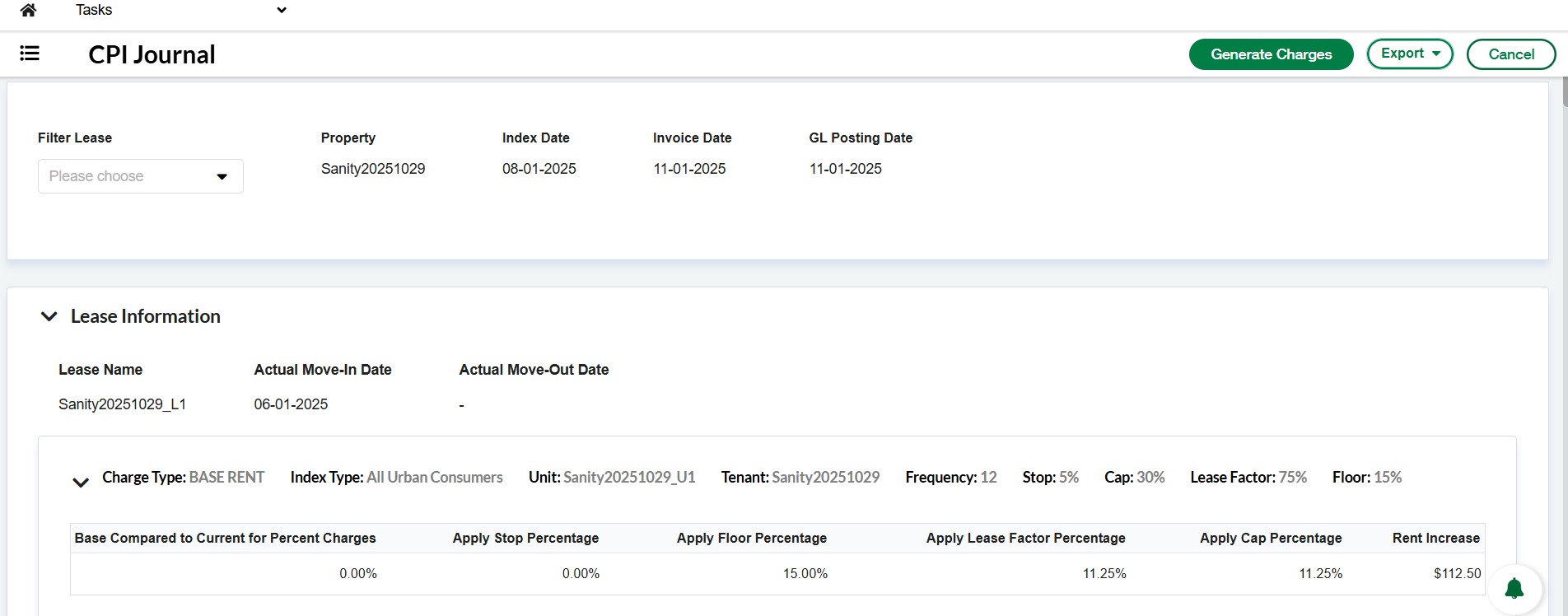Click the Apply Stop Percentage column header
The width and height of the screenshot is (1568, 616).
pos(525,538)
